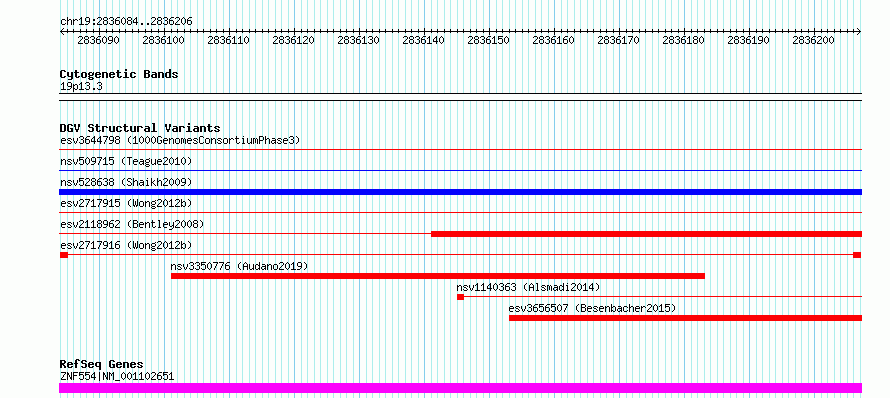The image size is (890, 398).
Task: Click the 2836110 ruler coordinate
Action: pos(229,40)
